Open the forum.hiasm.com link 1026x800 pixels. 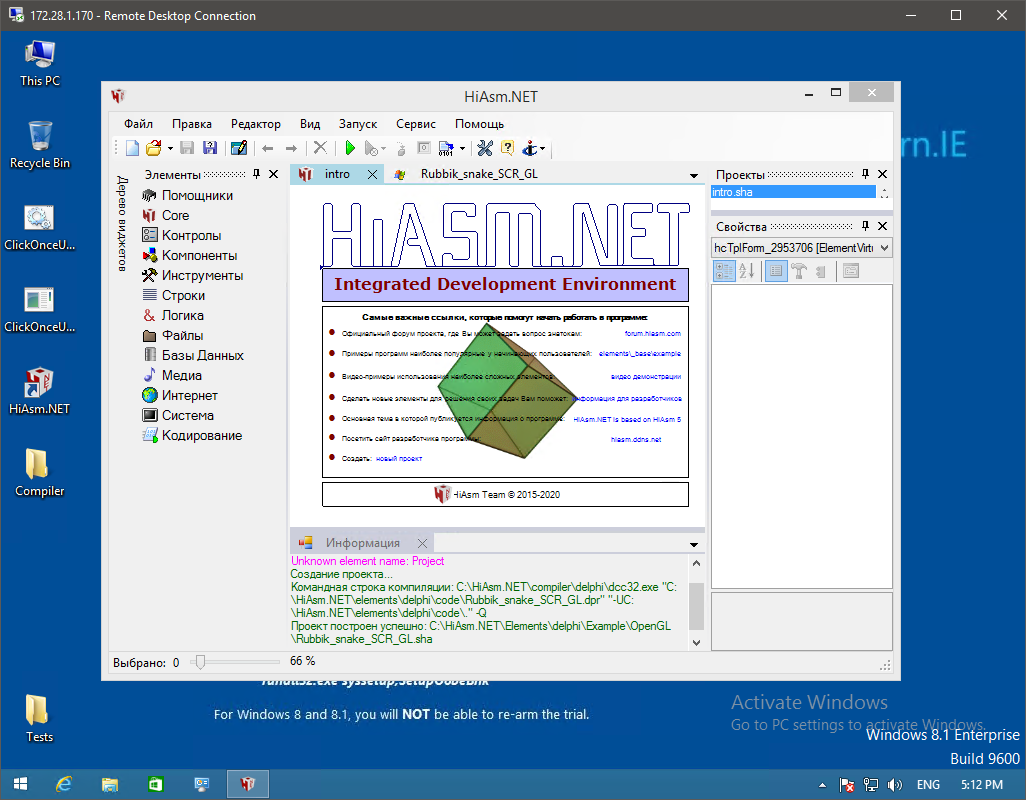[x=652, y=333]
